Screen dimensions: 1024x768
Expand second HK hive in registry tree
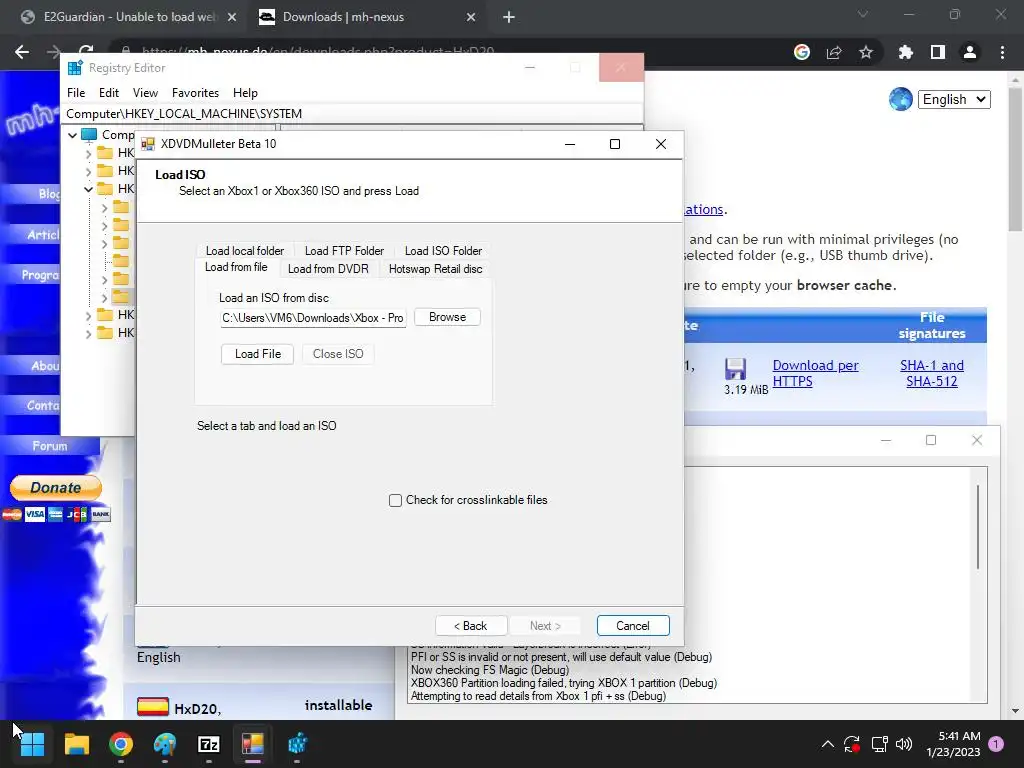88,171
